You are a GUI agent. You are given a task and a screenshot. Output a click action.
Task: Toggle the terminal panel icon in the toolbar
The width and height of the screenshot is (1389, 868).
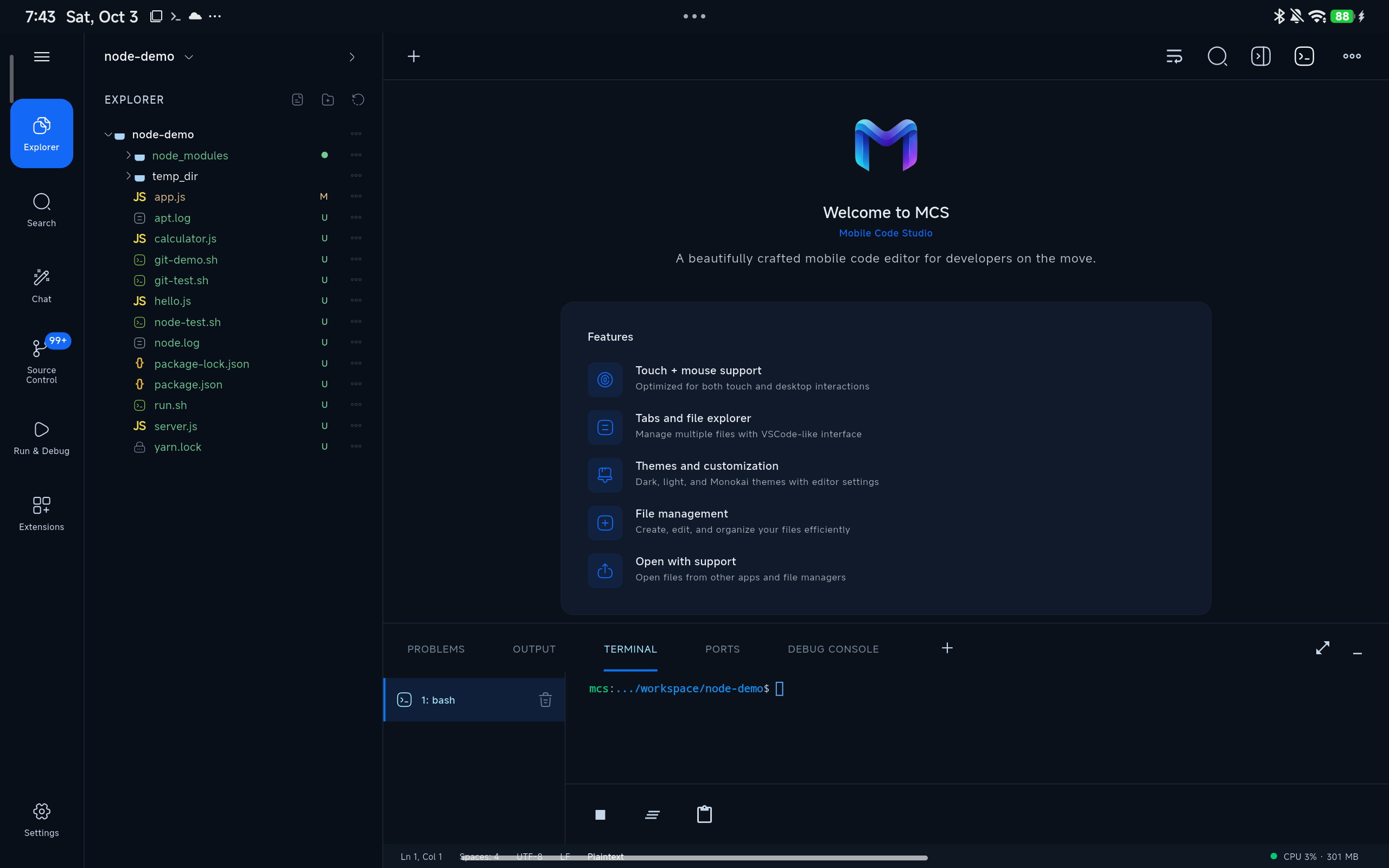point(1304,56)
